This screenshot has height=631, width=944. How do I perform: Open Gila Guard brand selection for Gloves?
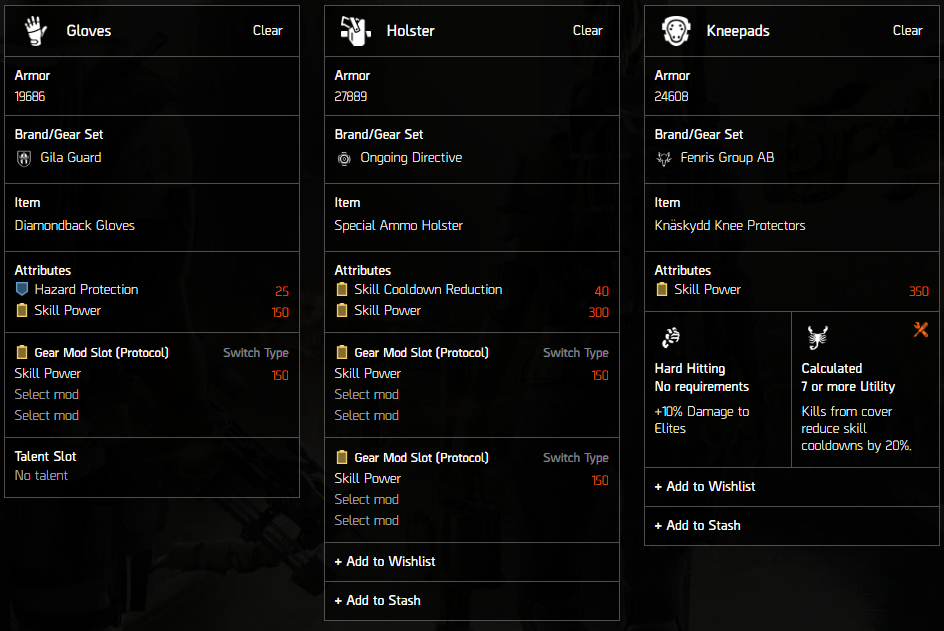pyautogui.click(x=152, y=149)
